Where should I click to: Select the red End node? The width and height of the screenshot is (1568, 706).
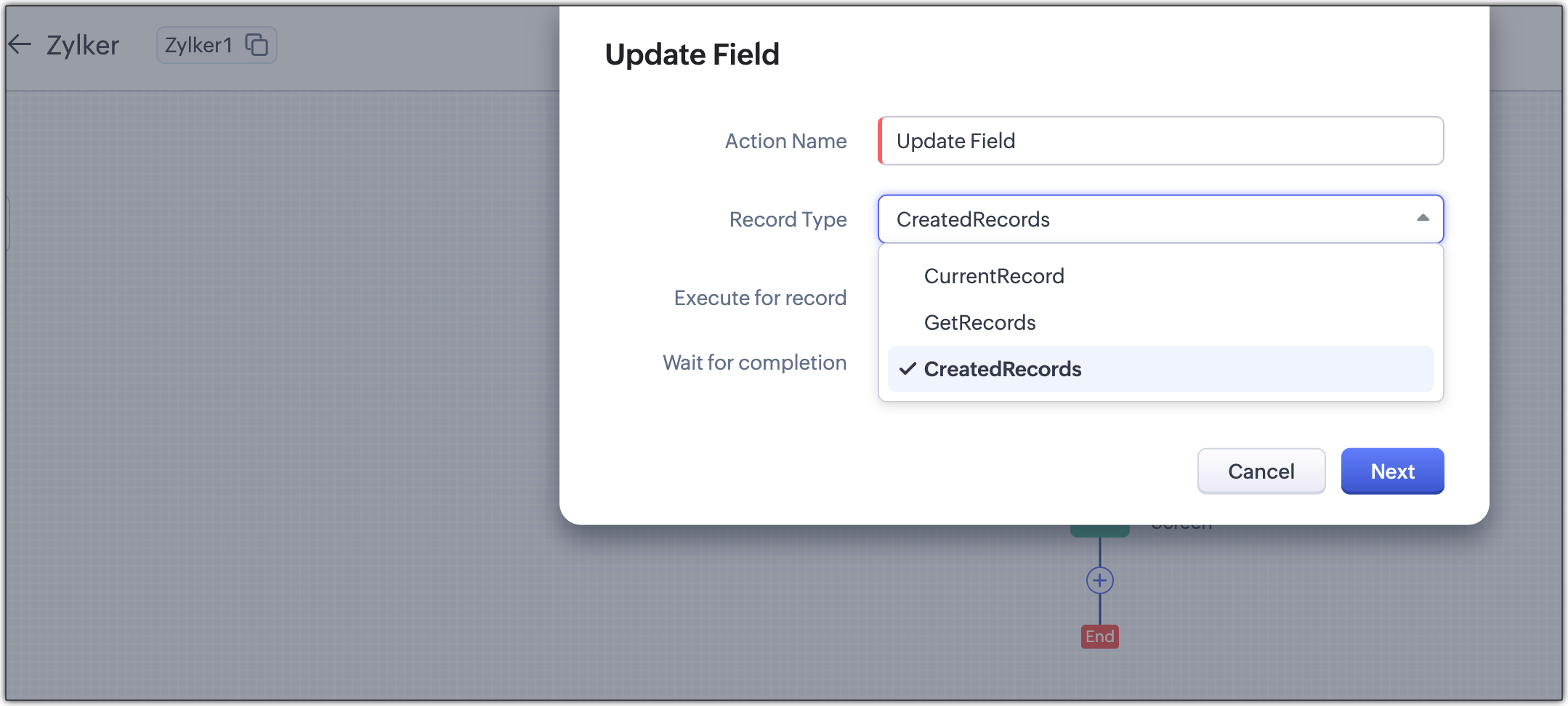click(1099, 636)
